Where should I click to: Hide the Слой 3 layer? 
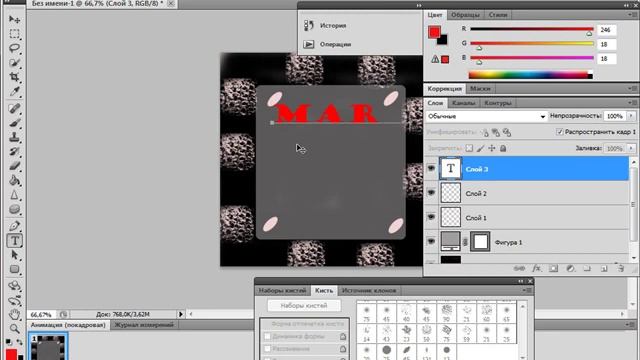431,168
